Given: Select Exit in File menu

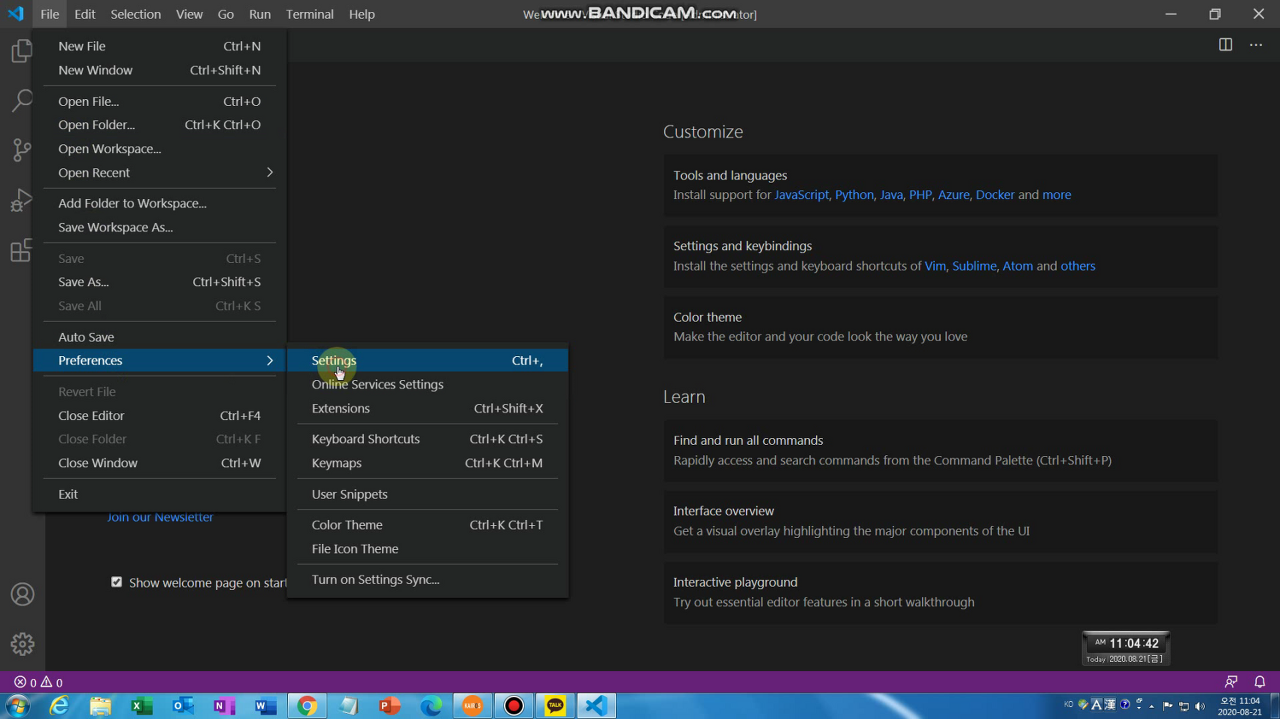Looking at the screenshot, I should click(160, 494).
